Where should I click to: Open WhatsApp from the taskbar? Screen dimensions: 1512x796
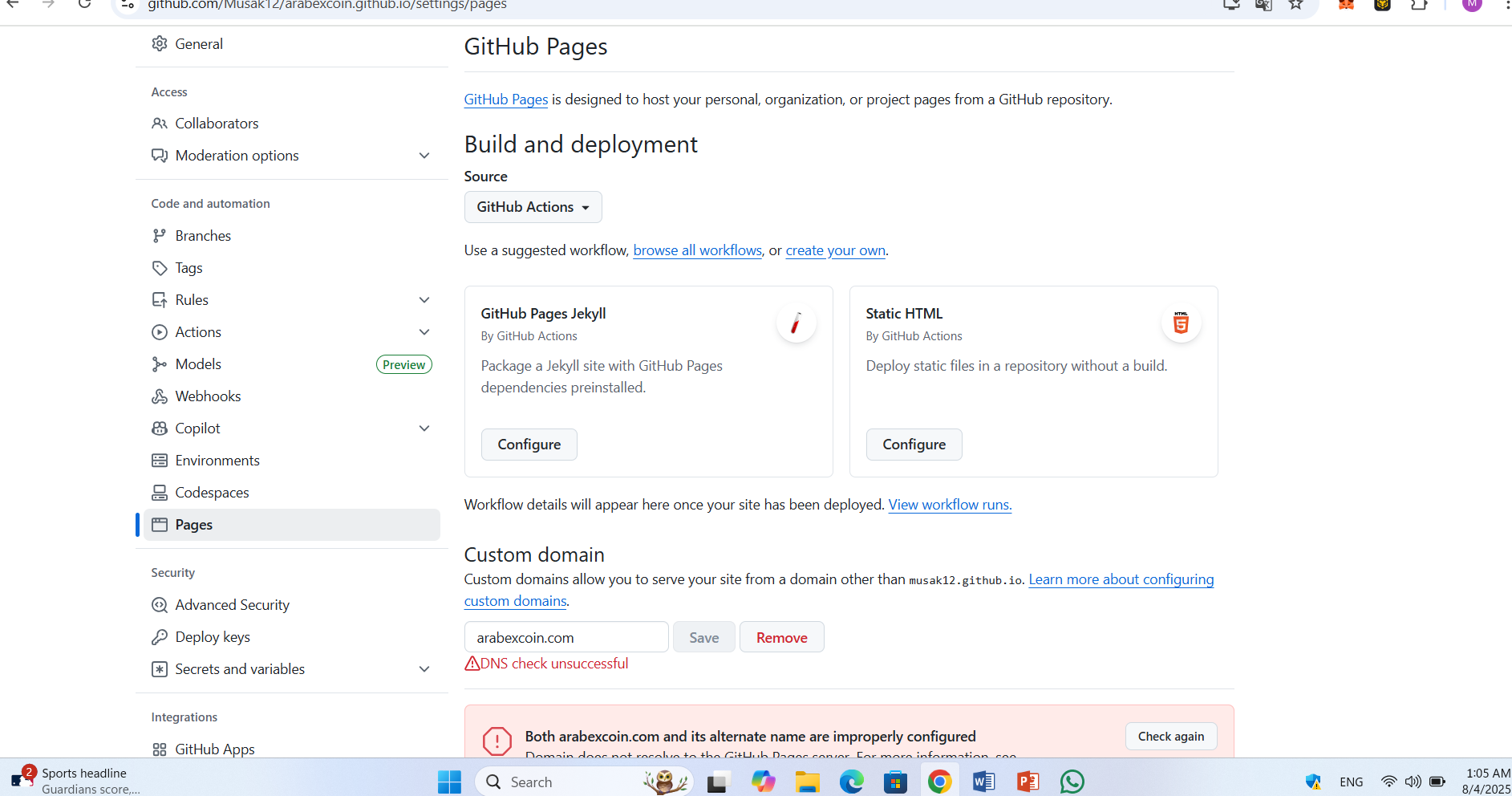(x=1072, y=782)
